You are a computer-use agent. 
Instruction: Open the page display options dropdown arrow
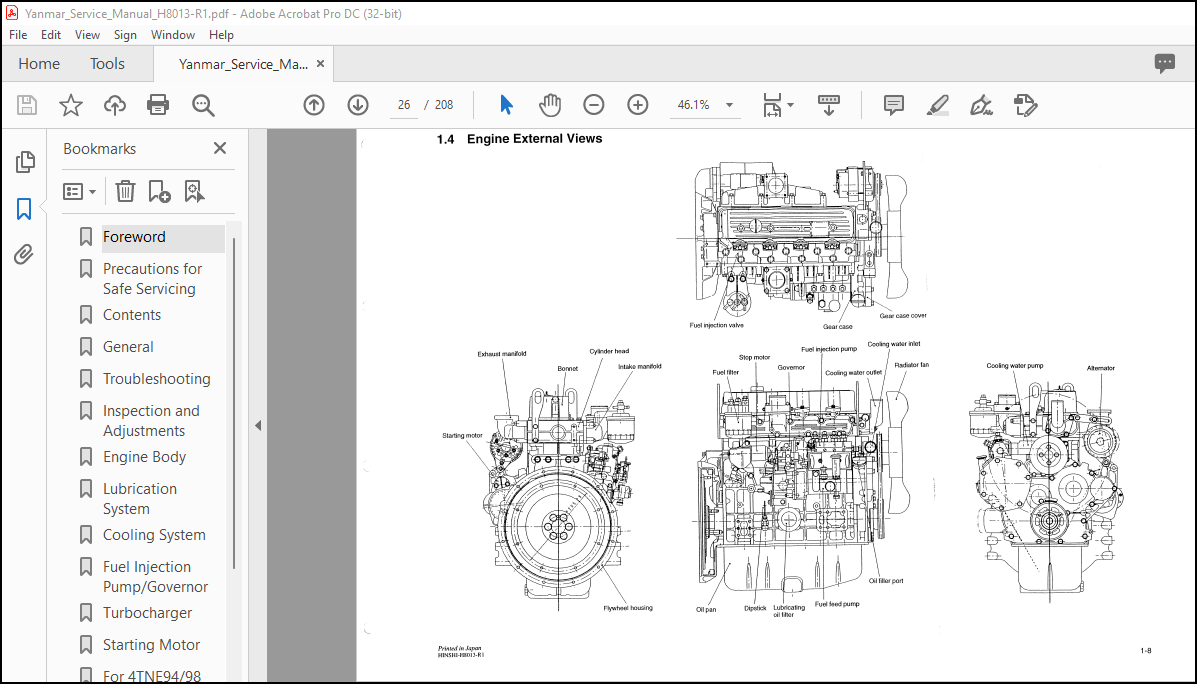790,105
